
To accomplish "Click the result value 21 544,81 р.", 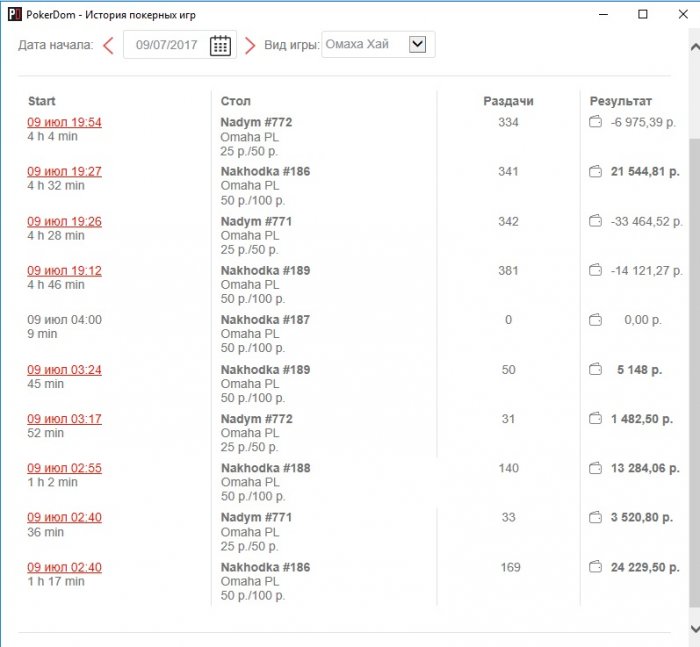I will [645, 171].
